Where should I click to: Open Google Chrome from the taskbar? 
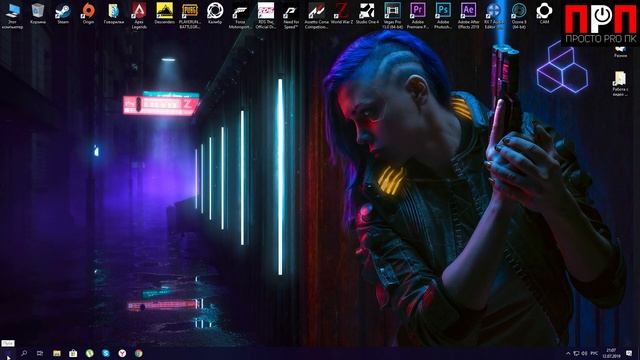pos(138,353)
